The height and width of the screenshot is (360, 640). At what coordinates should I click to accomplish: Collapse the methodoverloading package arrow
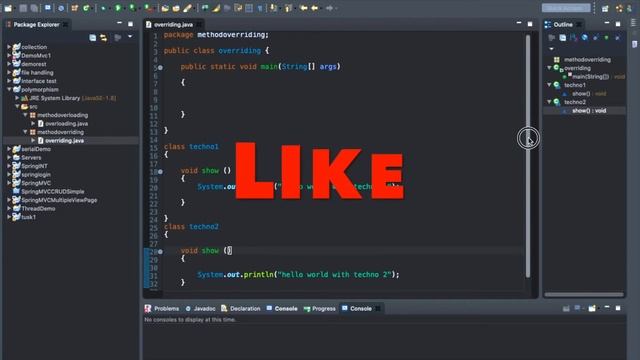click(x=25, y=115)
